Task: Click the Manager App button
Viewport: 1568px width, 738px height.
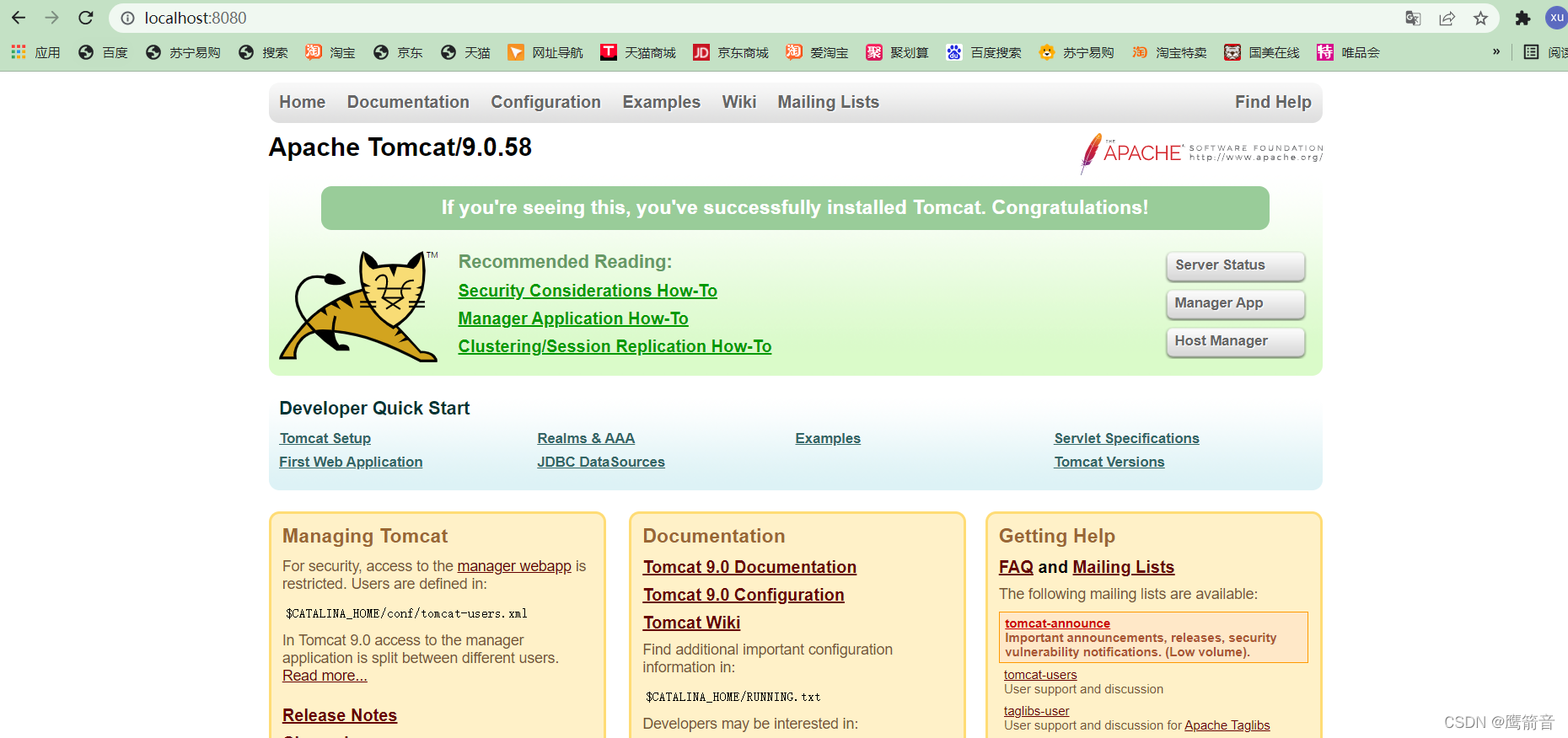Action: tap(1236, 303)
